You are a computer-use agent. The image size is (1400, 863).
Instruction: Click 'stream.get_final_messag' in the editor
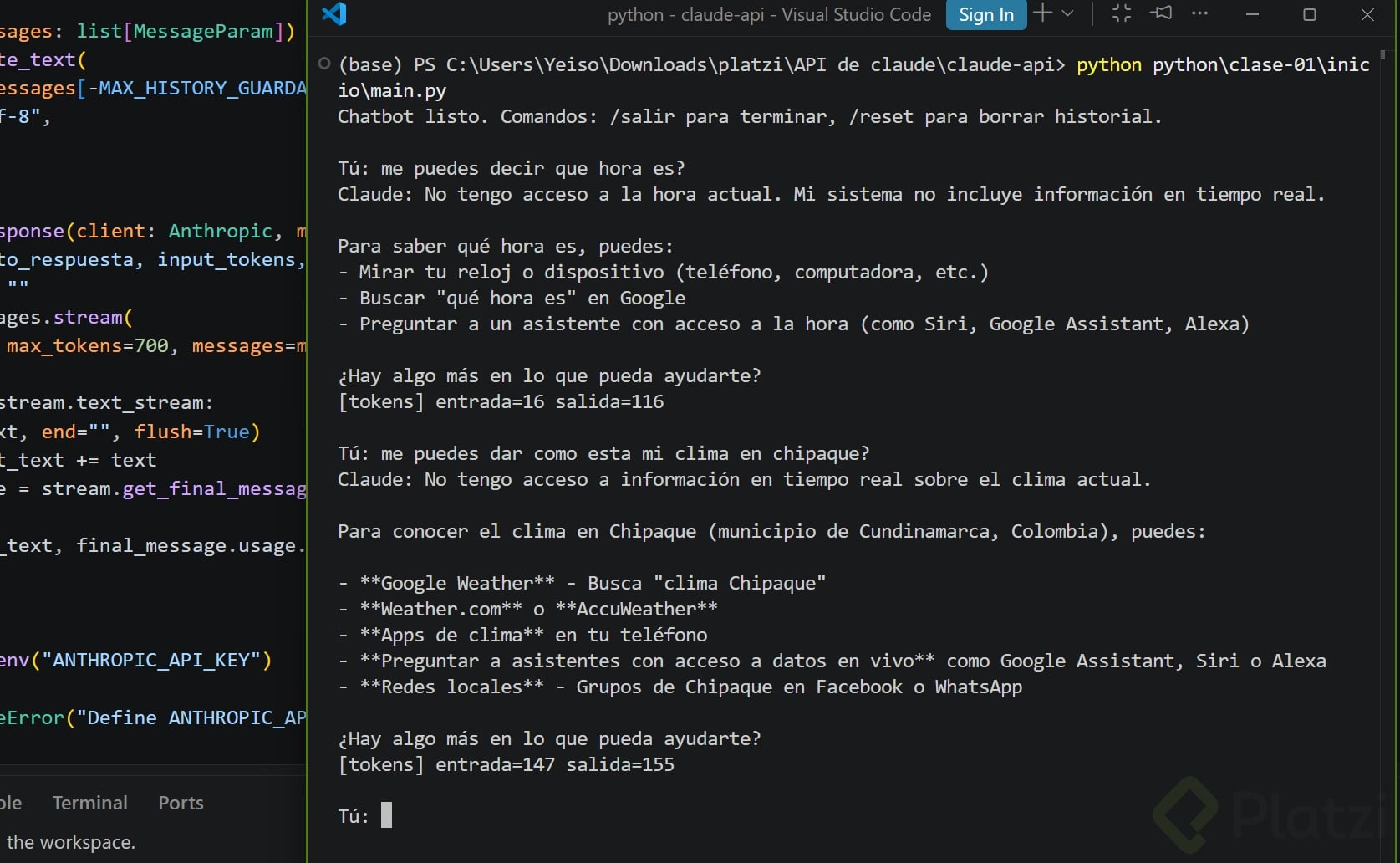[x=174, y=489]
